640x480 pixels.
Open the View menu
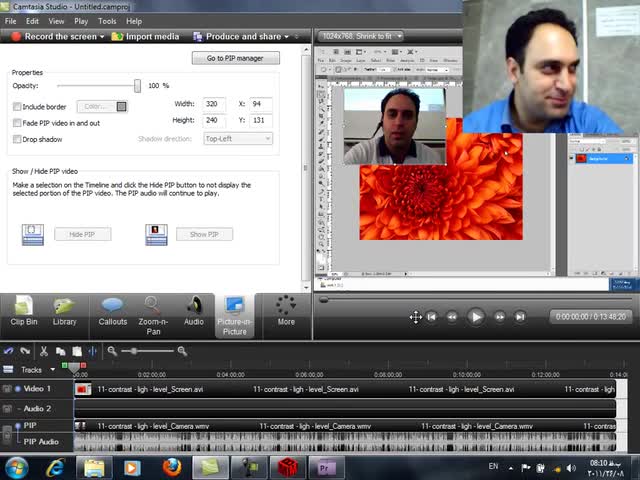tap(56, 21)
